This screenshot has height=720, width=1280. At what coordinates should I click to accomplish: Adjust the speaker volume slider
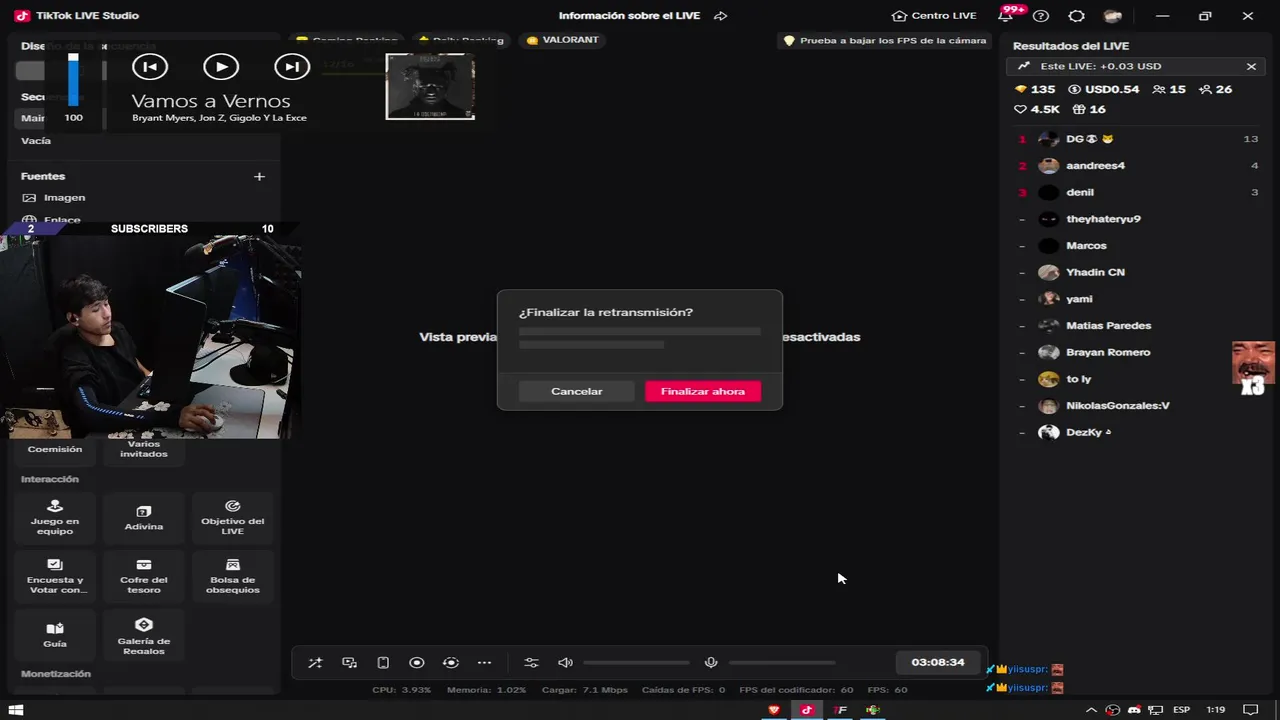pyautogui.click(x=636, y=662)
